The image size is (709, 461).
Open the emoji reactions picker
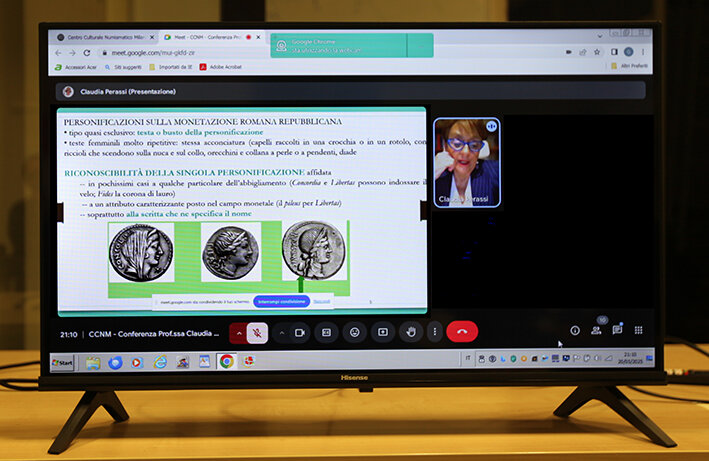[354, 332]
